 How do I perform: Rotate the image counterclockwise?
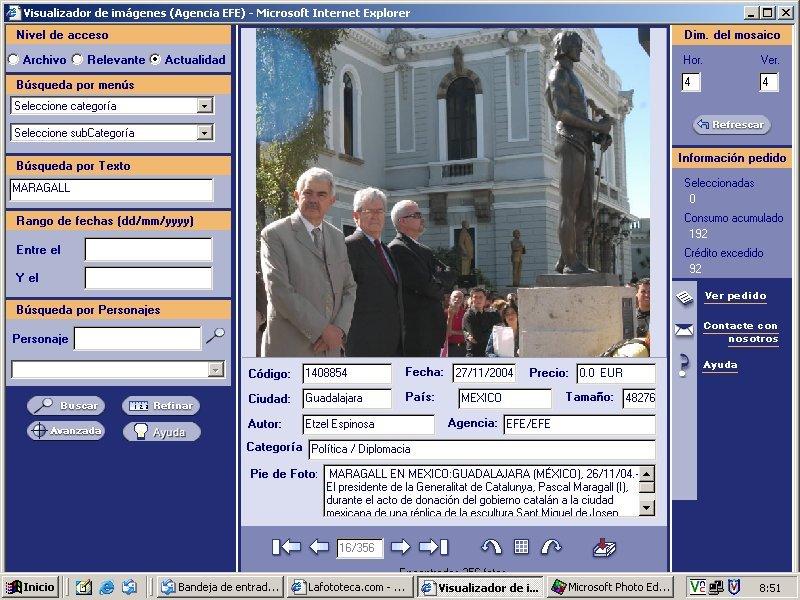coord(490,547)
